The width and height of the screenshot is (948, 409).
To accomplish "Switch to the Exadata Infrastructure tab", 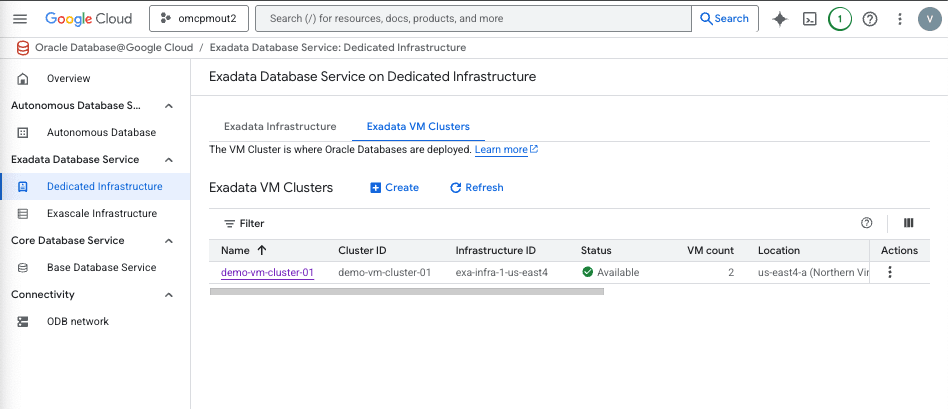I will click(280, 126).
